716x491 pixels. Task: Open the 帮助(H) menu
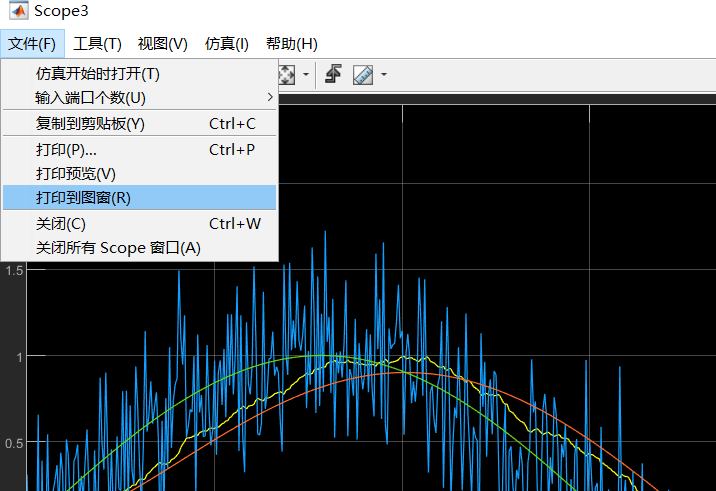point(292,44)
